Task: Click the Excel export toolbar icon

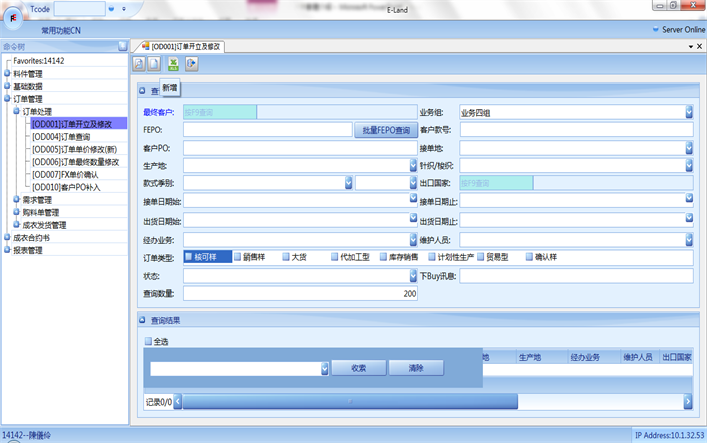Action: click(173, 64)
